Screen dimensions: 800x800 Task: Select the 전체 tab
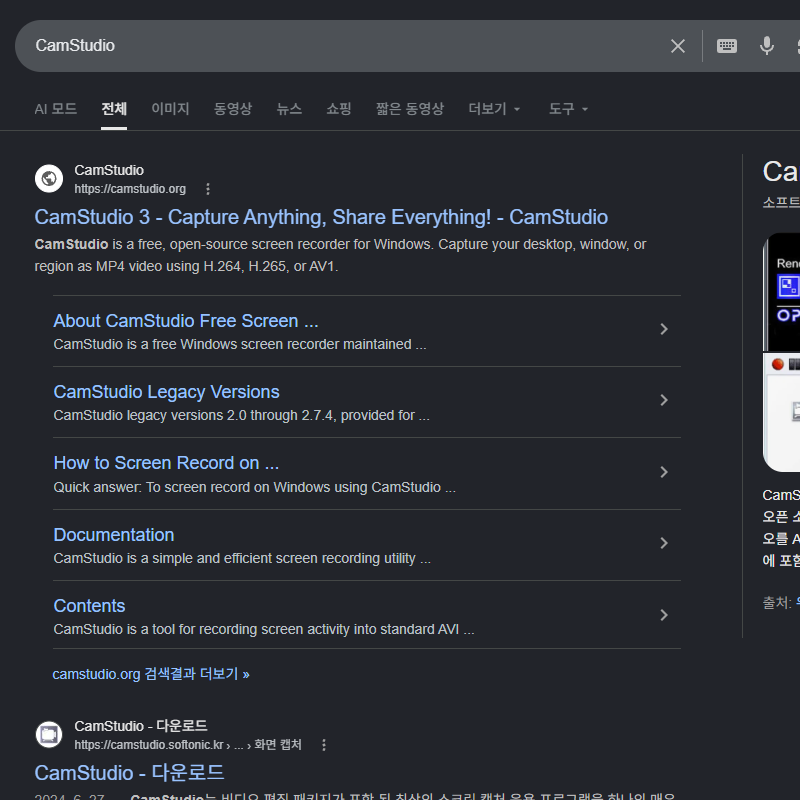pos(114,109)
